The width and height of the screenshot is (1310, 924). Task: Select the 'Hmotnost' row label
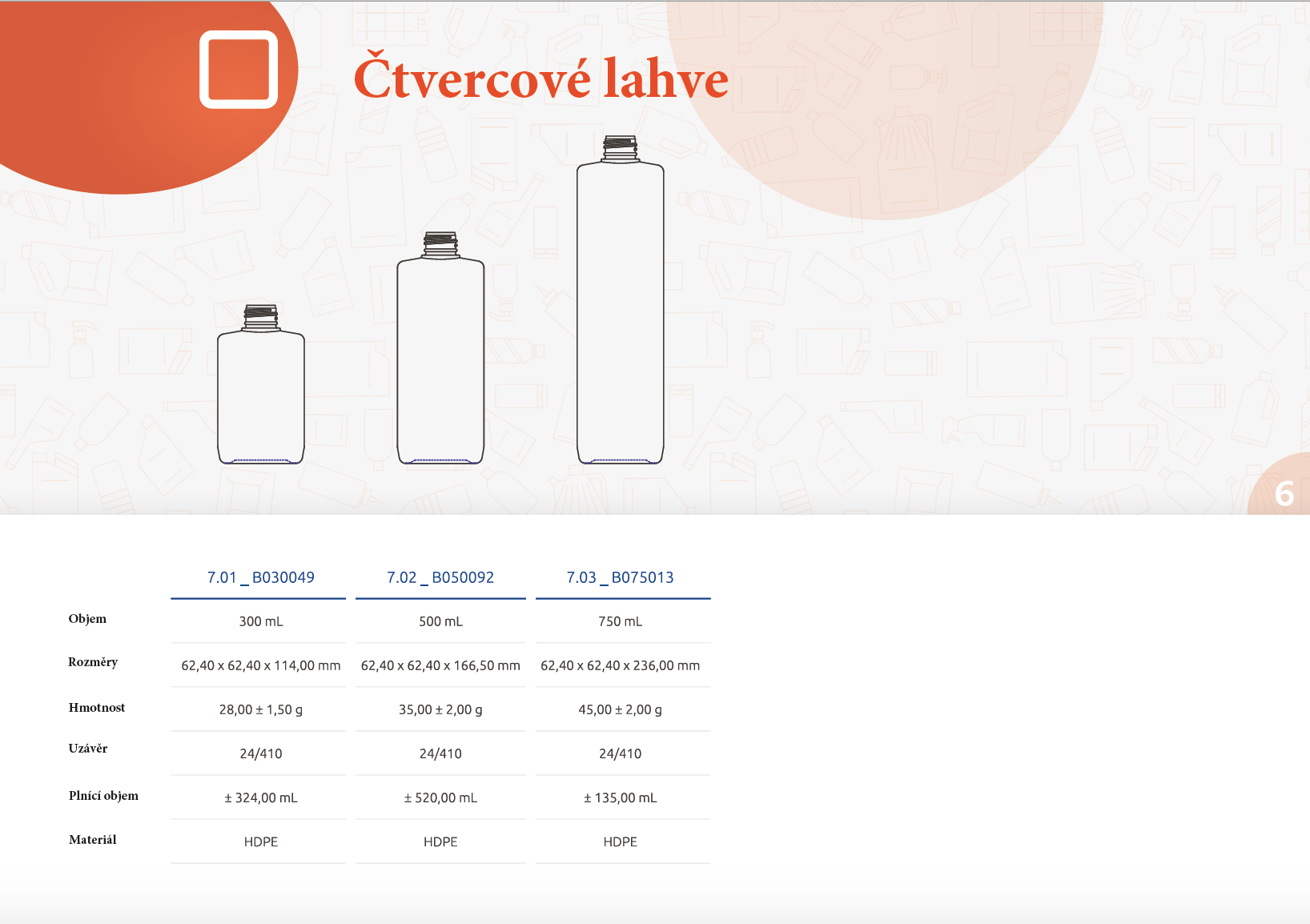(x=97, y=708)
